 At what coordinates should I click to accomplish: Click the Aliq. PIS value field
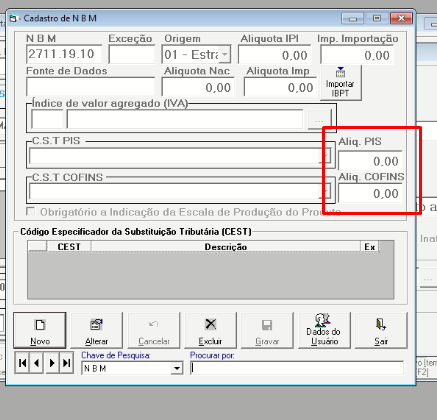coord(370,161)
